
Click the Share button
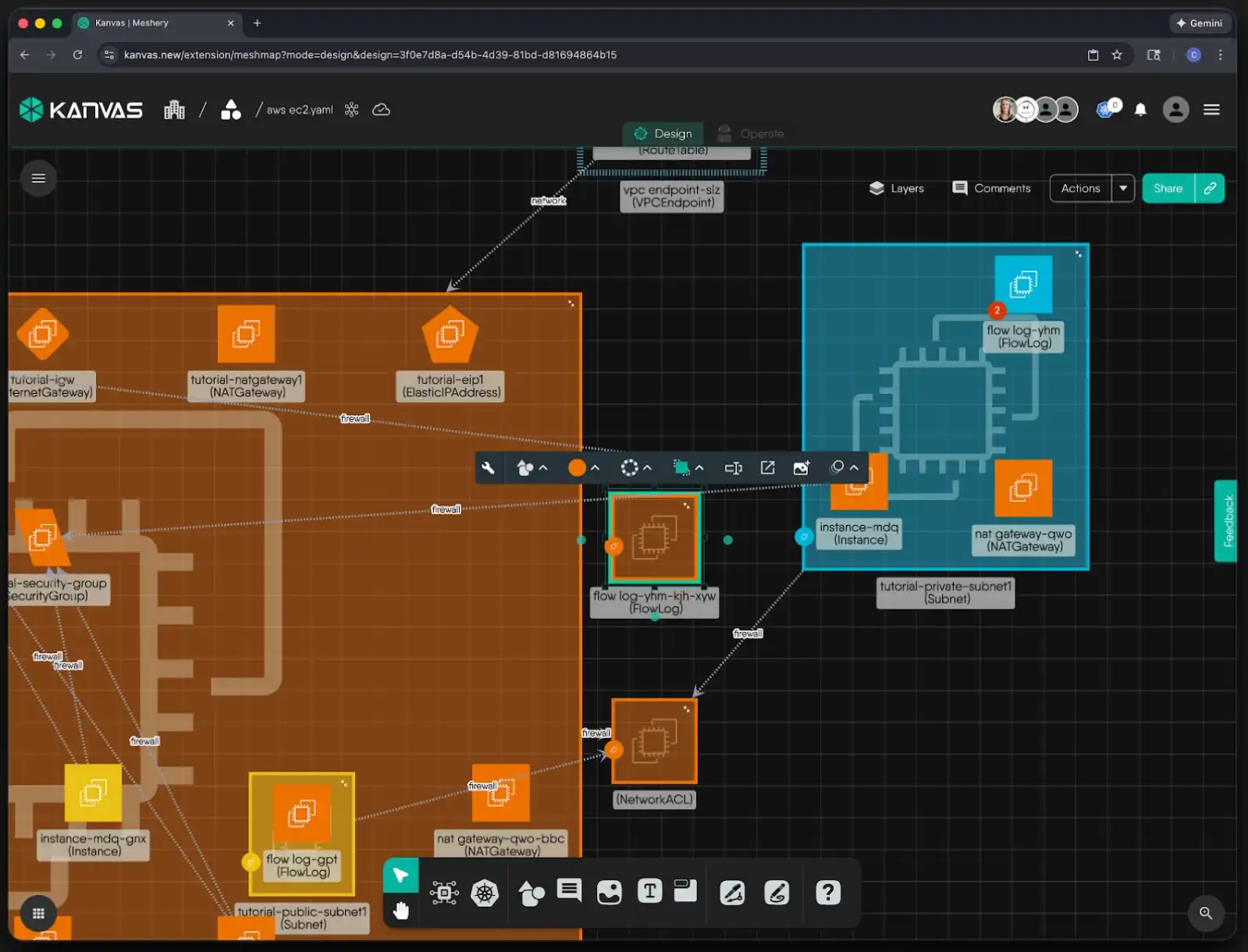(x=1168, y=188)
